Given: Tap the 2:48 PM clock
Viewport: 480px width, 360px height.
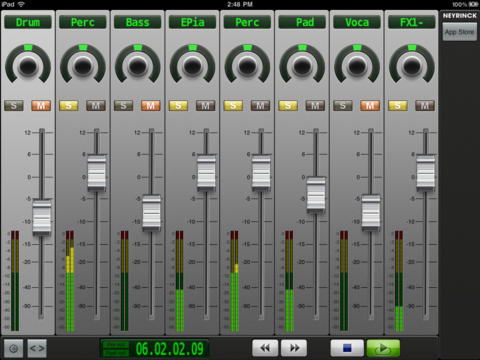Looking at the screenshot, I should (x=240, y=4).
